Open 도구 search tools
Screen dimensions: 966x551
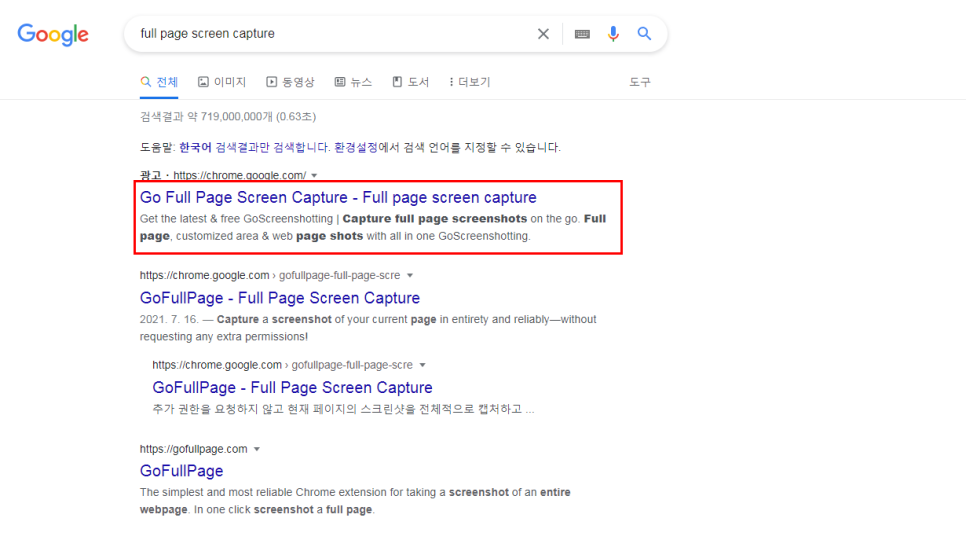pos(639,82)
